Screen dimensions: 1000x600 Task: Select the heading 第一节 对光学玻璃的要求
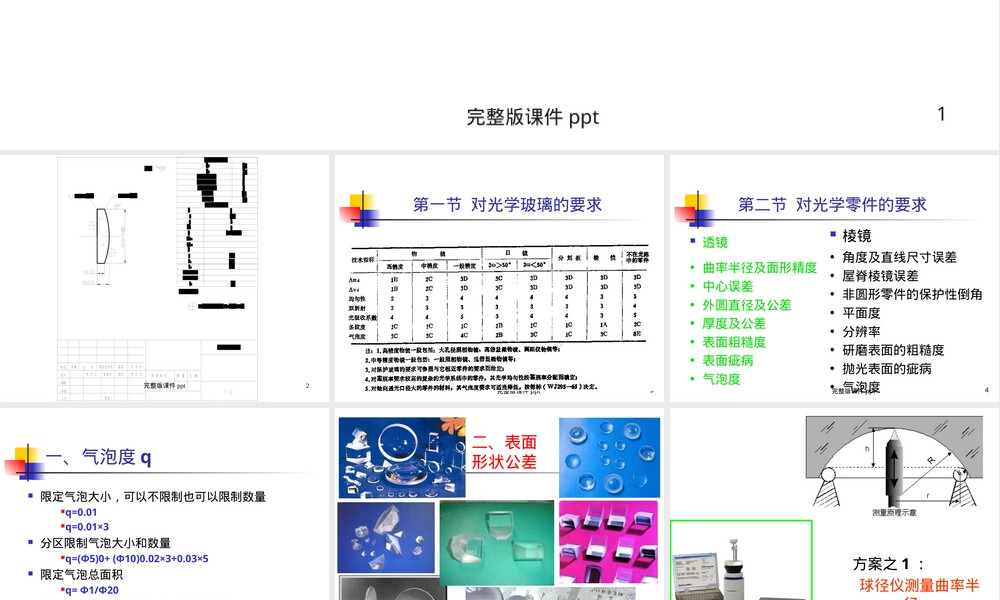pos(507,205)
